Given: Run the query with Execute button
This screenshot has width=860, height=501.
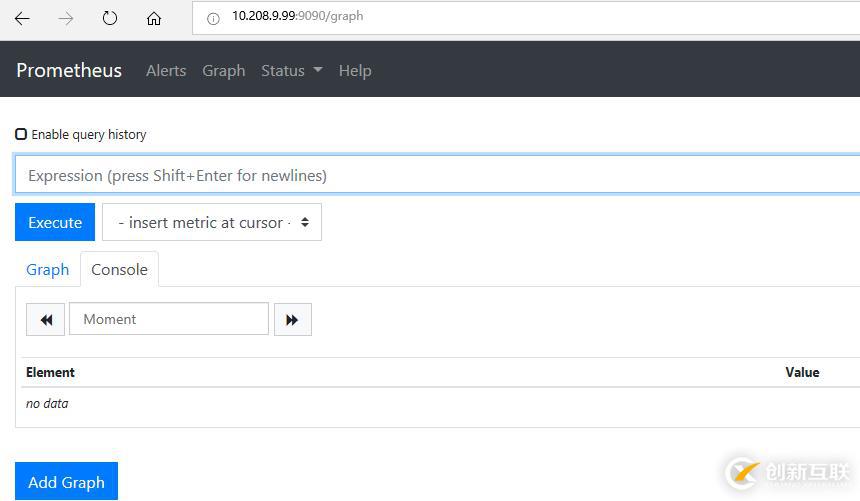Looking at the screenshot, I should (55, 222).
